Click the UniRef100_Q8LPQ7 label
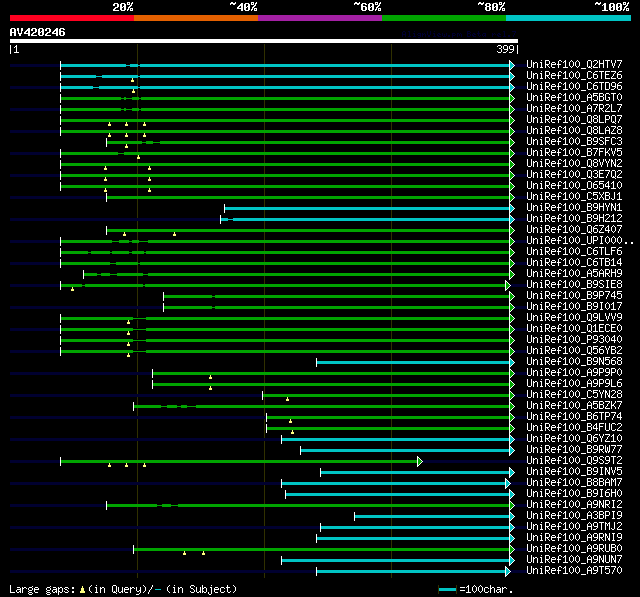The width and height of the screenshot is (640, 597). pos(574,120)
